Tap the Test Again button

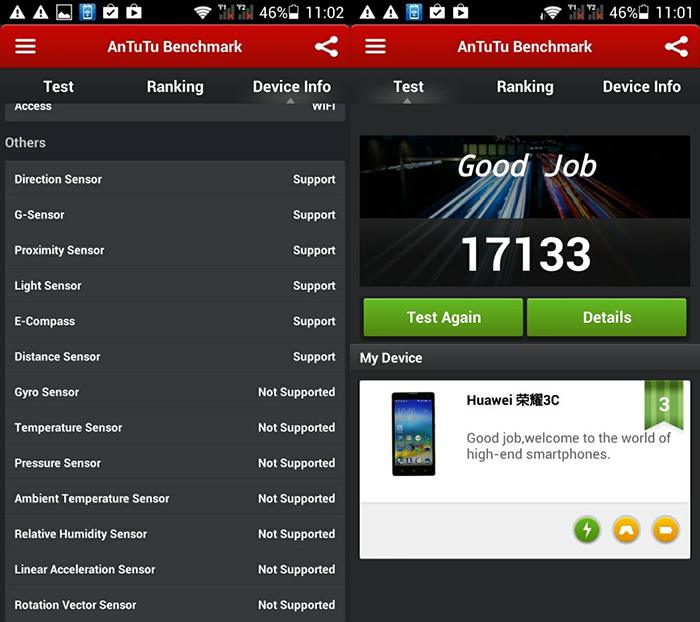pos(443,317)
